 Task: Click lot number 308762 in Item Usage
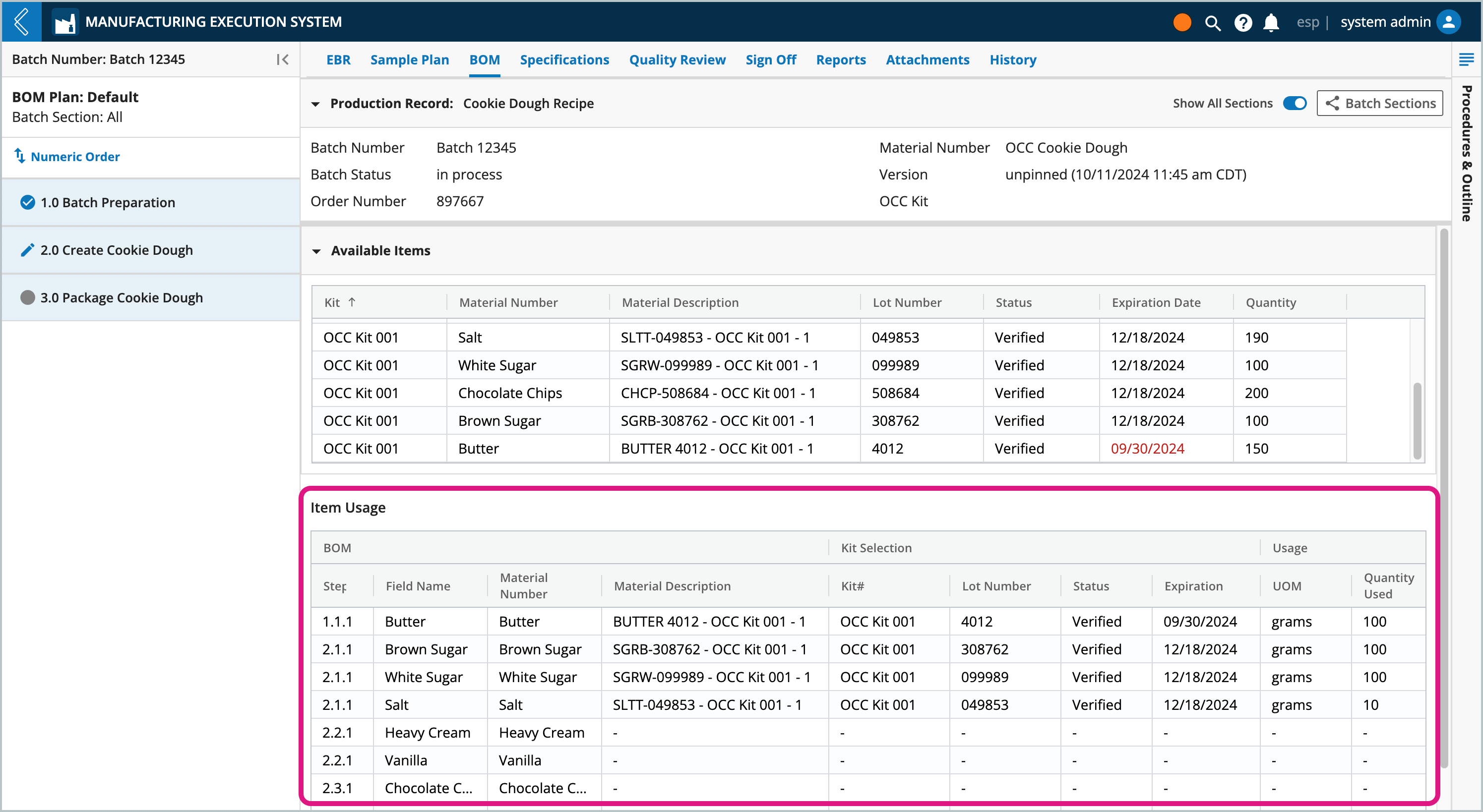tap(985, 649)
